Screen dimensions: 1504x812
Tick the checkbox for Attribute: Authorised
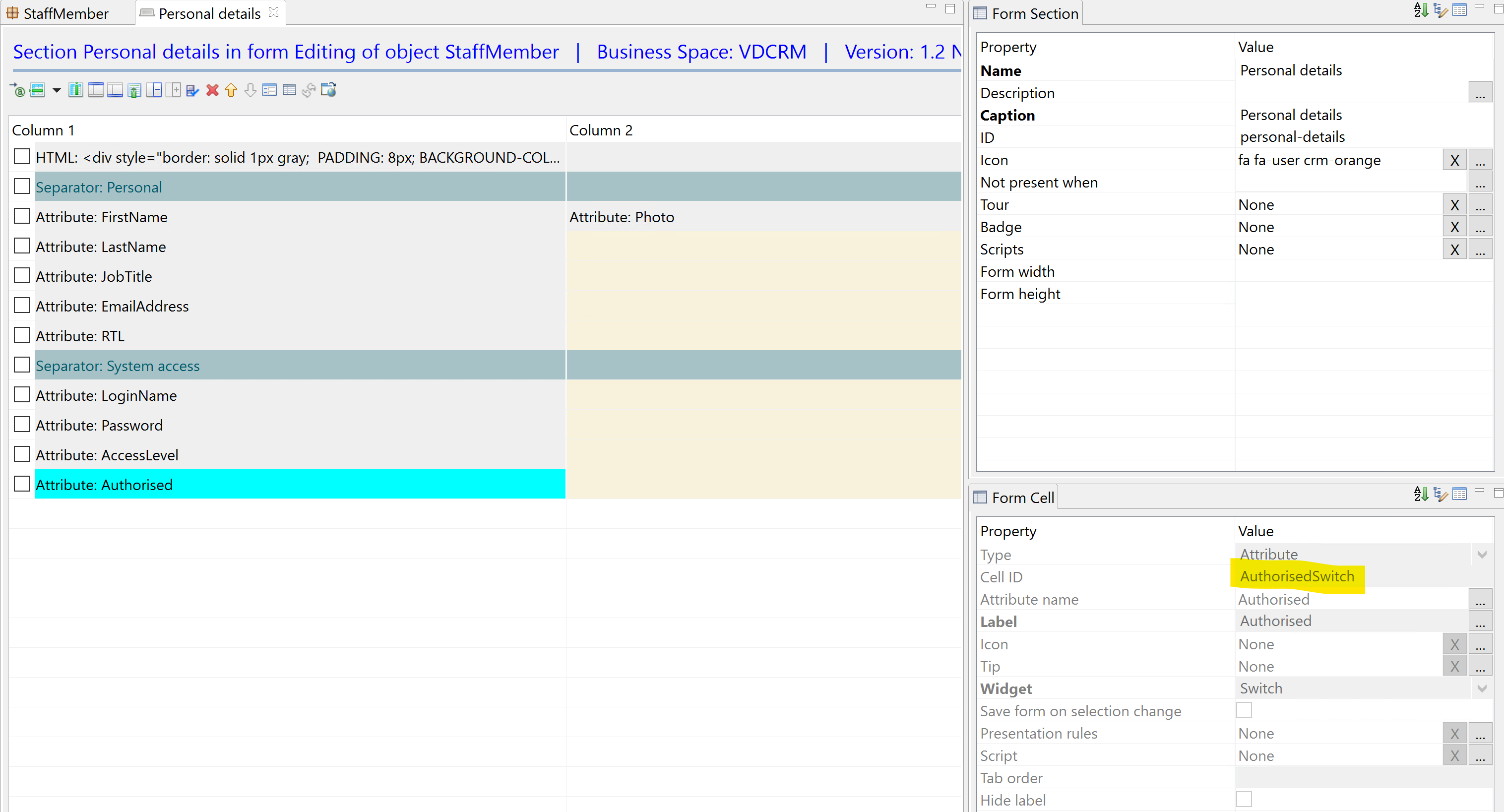(x=22, y=485)
